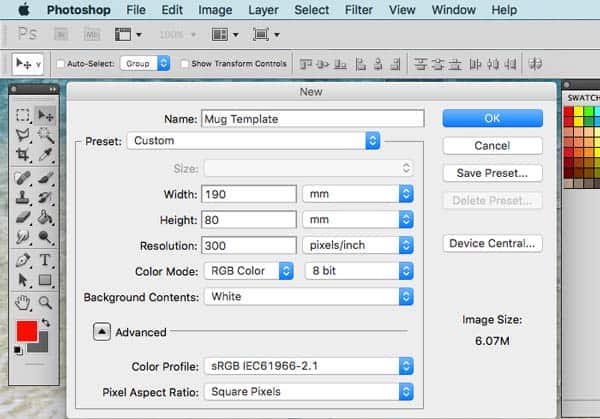The width and height of the screenshot is (600, 419).
Task: Select the Hand tool
Action: 23,303
